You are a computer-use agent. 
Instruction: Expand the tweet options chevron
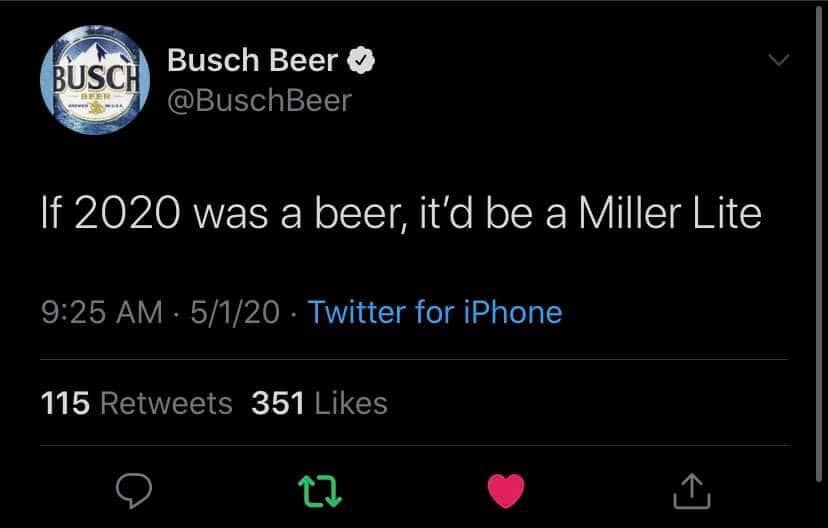point(779,60)
